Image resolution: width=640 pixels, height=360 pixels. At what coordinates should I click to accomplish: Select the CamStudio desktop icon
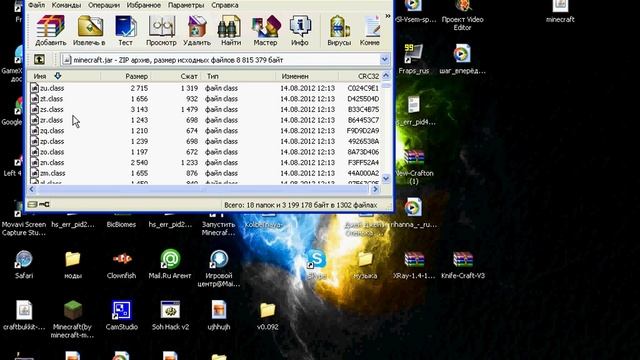[x=122, y=315]
